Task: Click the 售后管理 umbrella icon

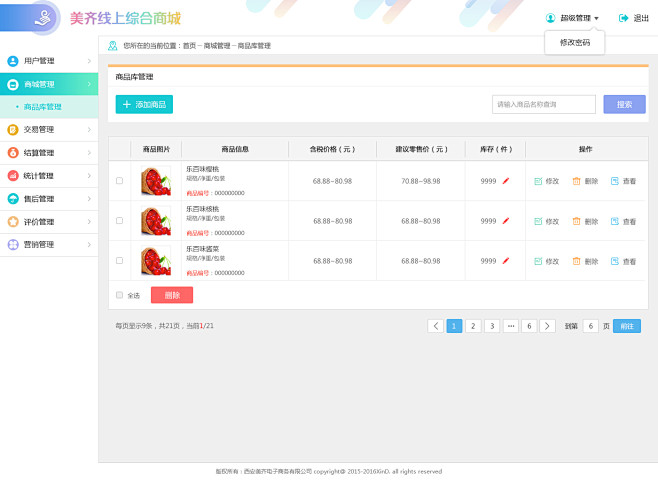Action: (13, 199)
